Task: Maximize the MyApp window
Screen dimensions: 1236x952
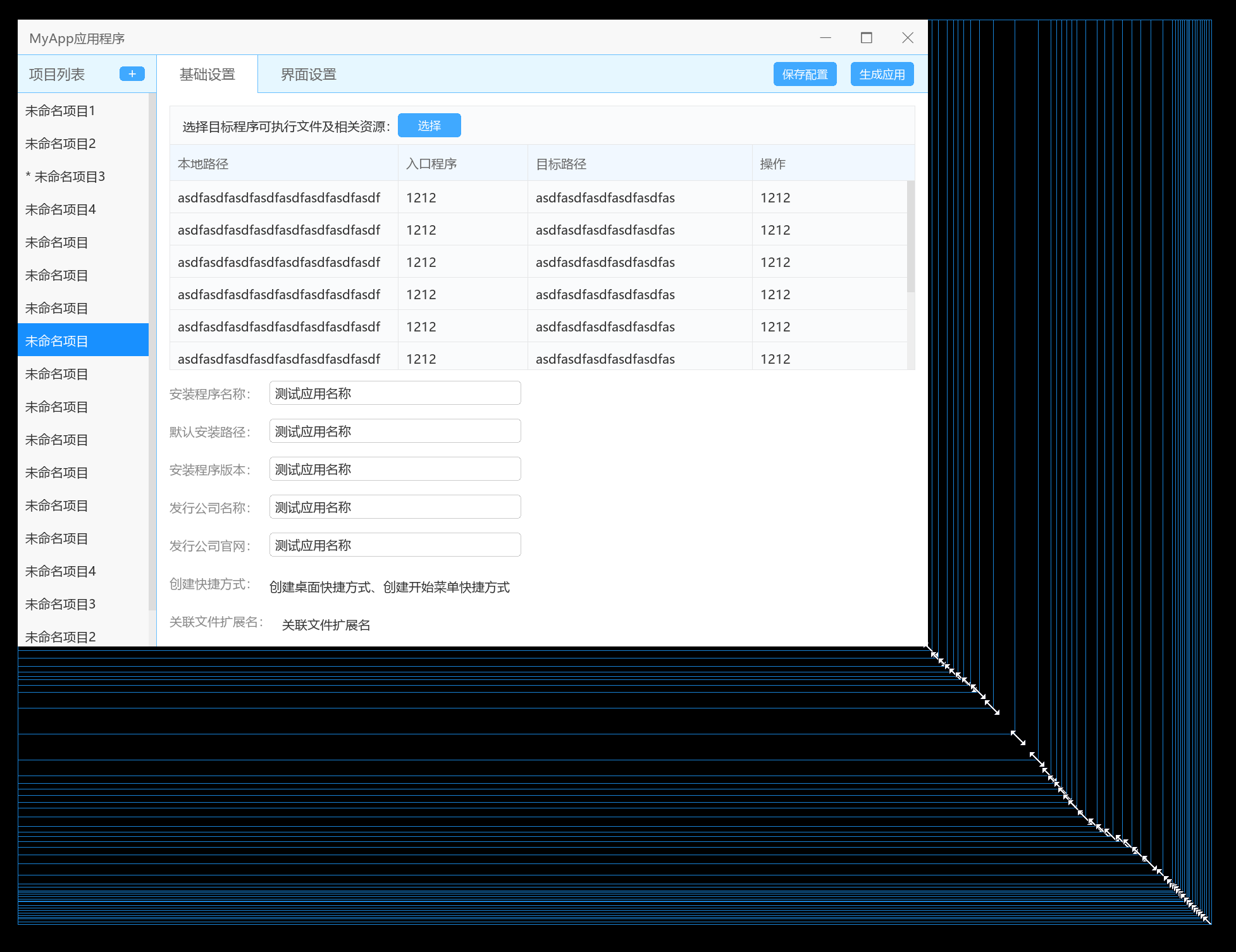Action: click(x=867, y=38)
